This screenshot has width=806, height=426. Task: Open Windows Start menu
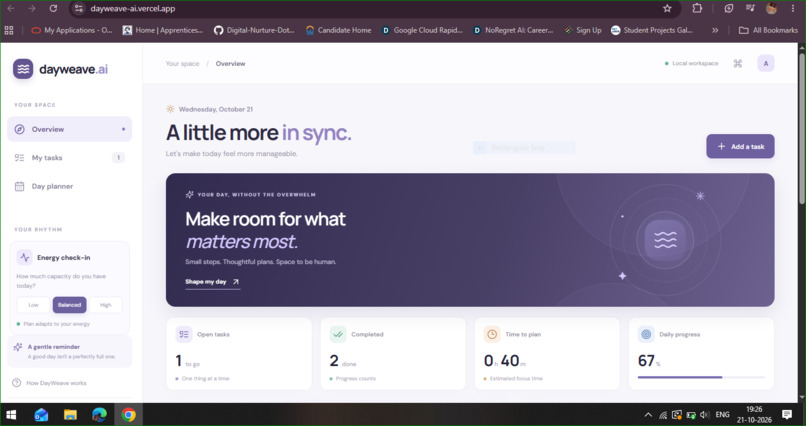click(x=11, y=414)
